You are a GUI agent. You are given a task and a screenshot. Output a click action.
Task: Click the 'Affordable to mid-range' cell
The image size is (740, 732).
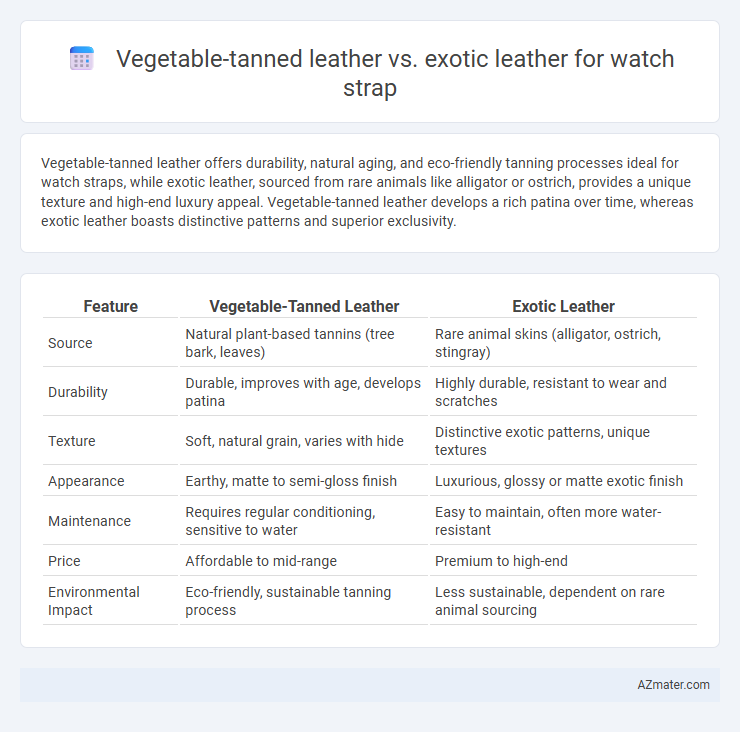(x=261, y=561)
